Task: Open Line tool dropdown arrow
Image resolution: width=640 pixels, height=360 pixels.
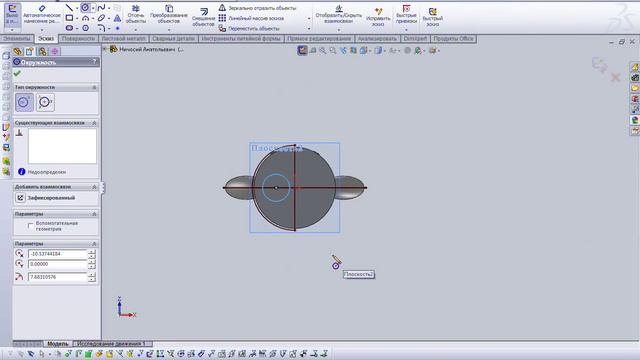Action: pos(77,8)
